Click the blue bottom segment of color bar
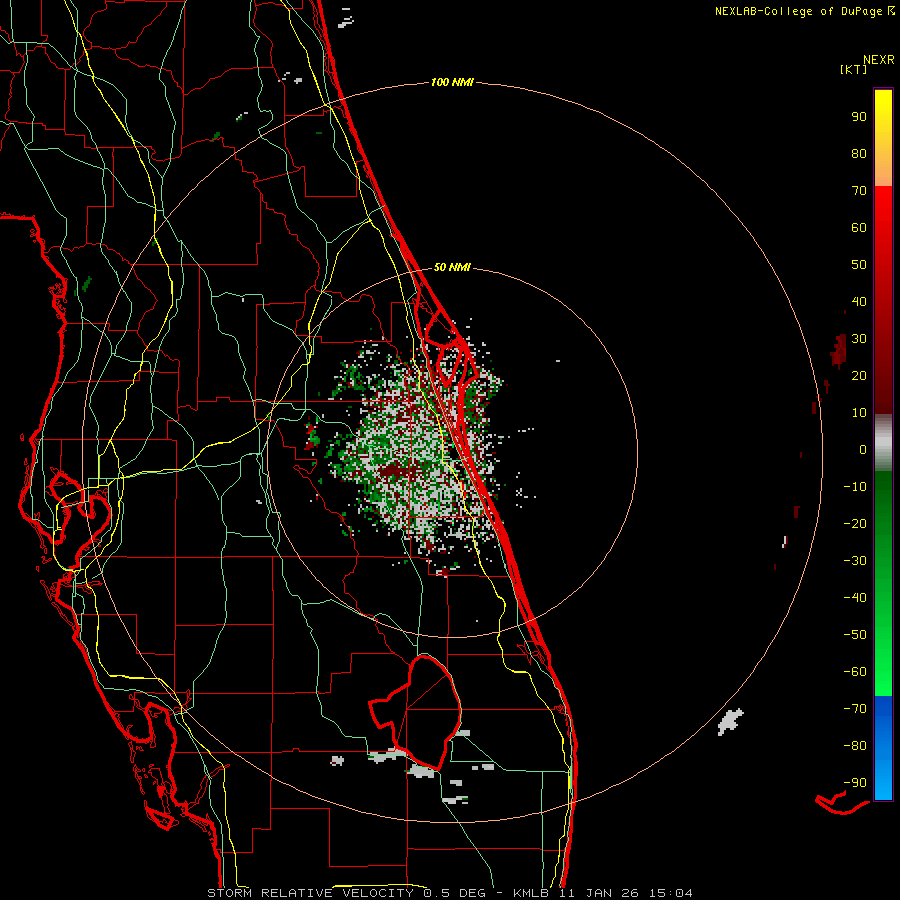The width and height of the screenshot is (900, 900). tap(883, 748)
